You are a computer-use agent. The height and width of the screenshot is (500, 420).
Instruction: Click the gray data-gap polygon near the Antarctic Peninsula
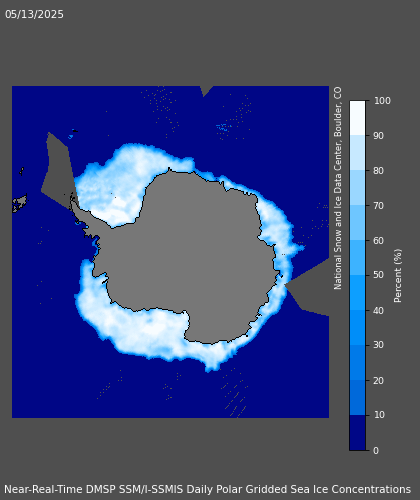[58, 173]
